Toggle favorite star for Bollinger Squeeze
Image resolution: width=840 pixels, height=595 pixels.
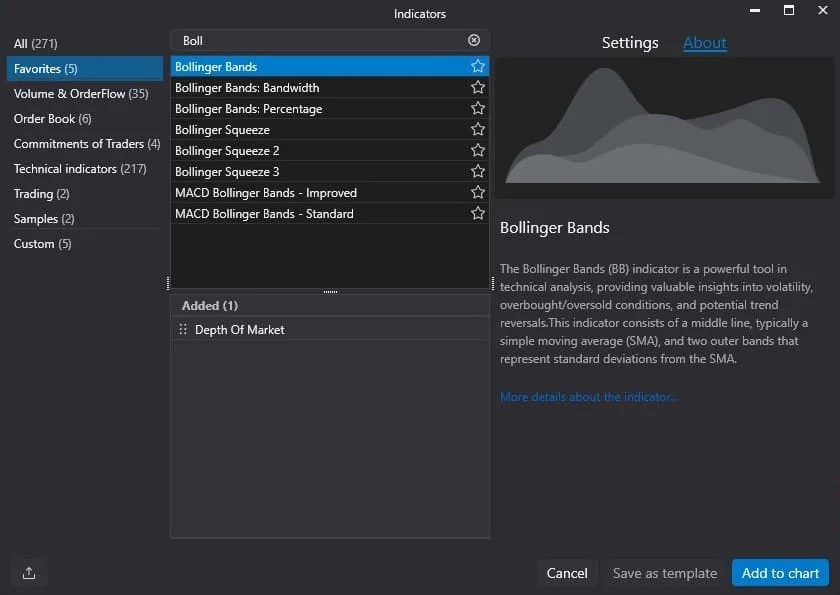pos(477,130)
